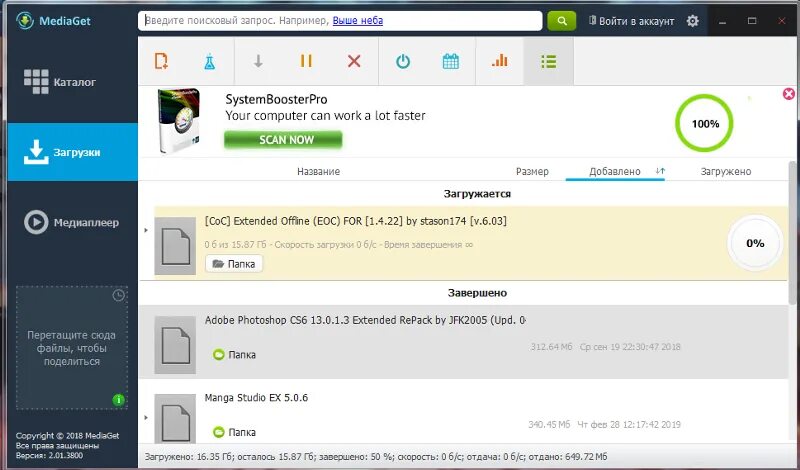The width and height of the screenshot is (800, 470).
Task: Click the SystemBoosterPro box thumbnail
Action: [179, 121]
